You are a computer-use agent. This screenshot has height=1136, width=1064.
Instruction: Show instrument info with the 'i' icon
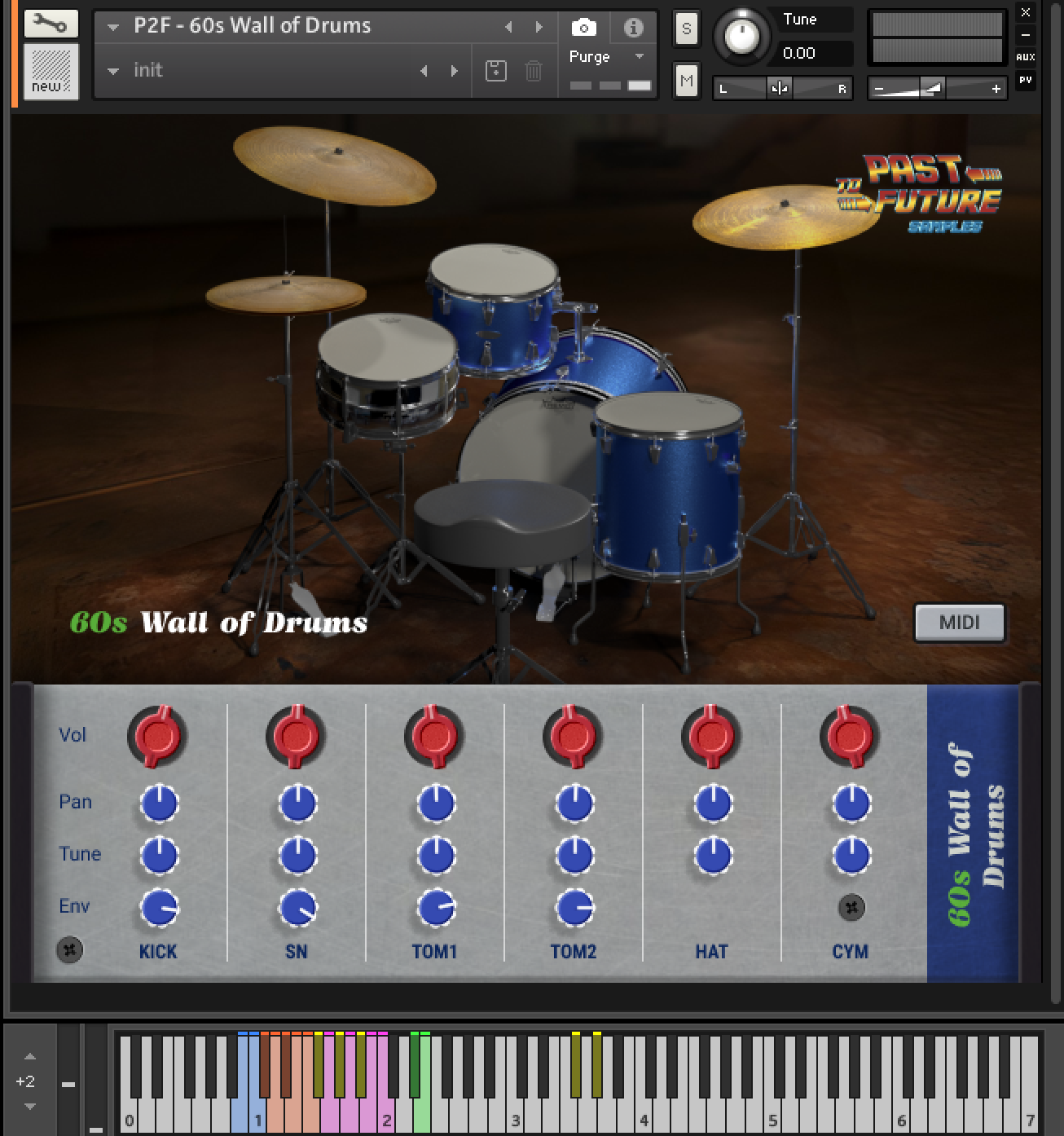(633, 28)
